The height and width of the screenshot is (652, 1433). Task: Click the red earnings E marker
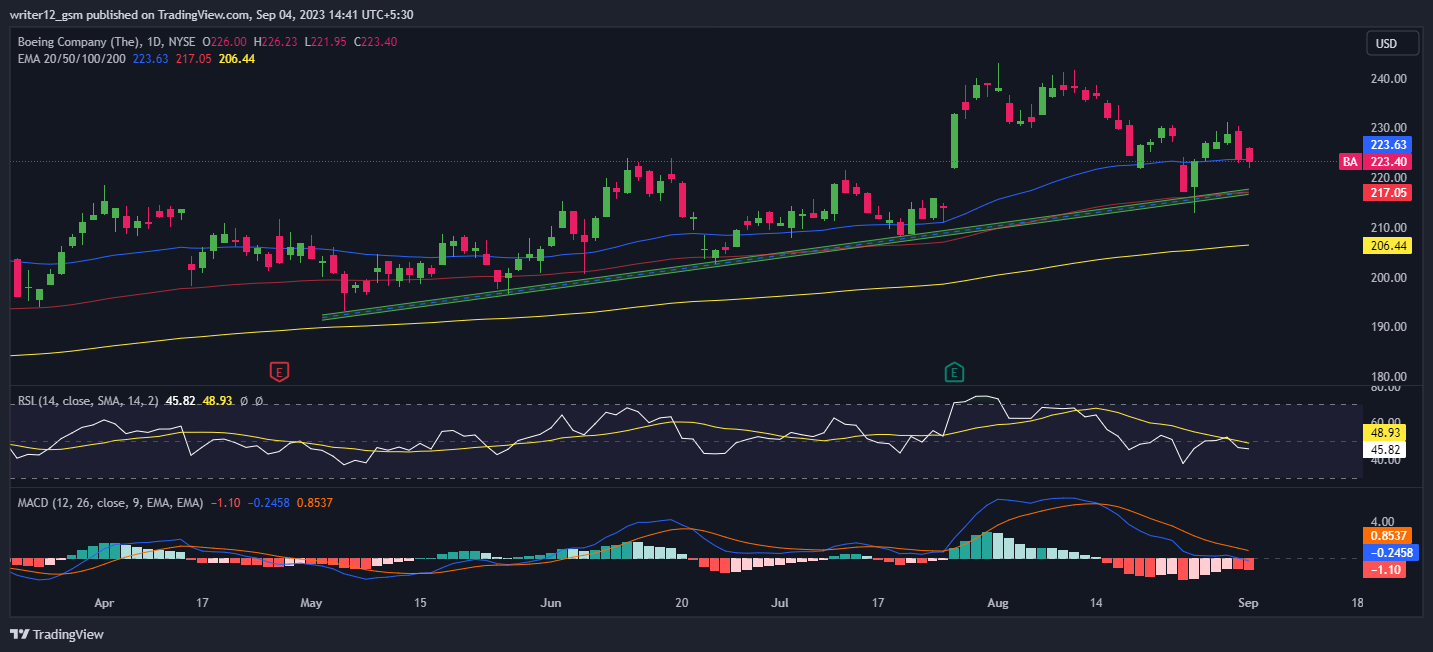[279, 372]
